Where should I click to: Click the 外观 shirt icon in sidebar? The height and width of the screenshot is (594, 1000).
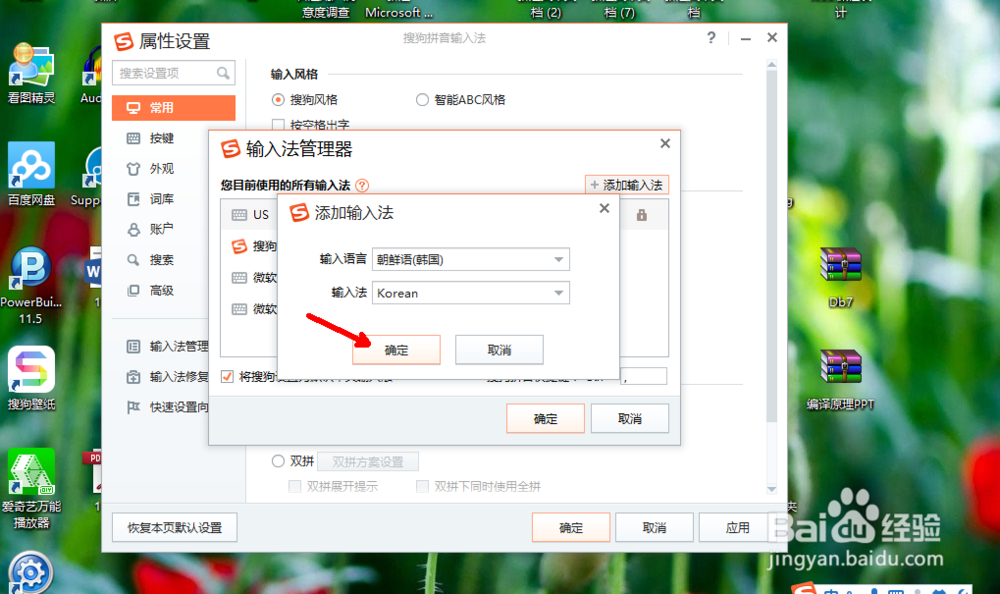tap(133, 169)
